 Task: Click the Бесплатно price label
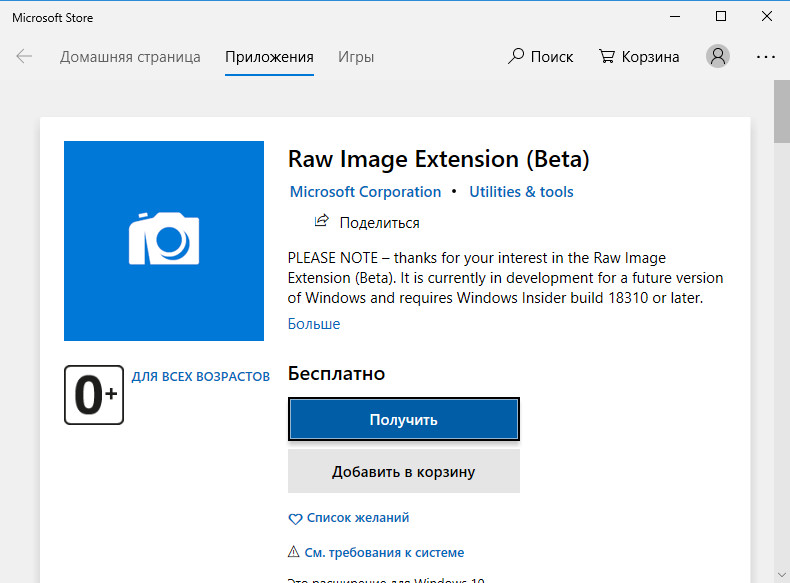click(x=337, y=374)
